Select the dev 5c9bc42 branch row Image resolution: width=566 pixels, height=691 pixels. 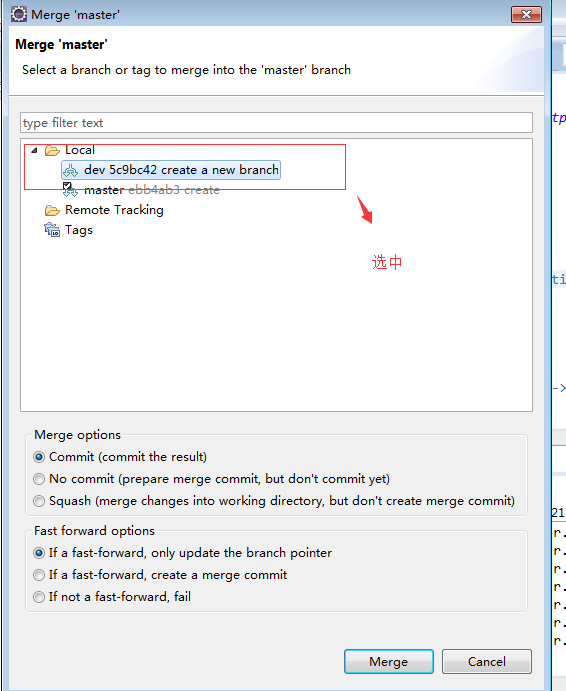click(171, 170)
